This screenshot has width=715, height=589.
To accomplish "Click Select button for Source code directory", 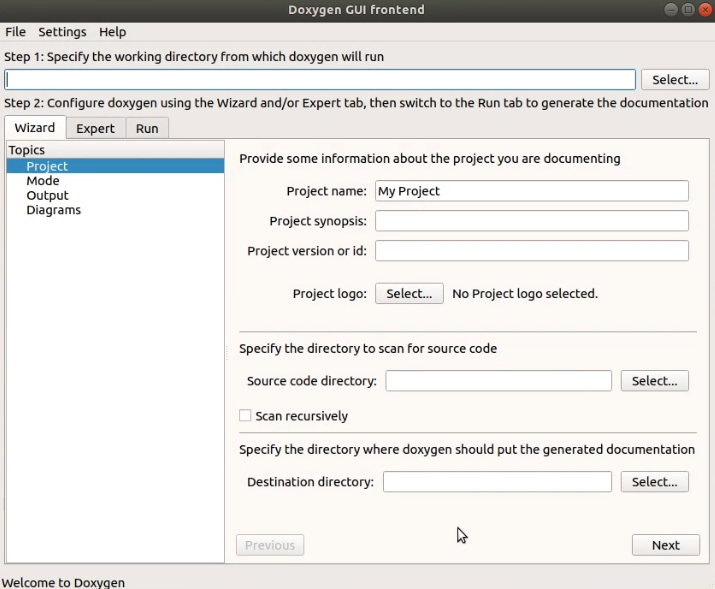I will coord(655,381).
